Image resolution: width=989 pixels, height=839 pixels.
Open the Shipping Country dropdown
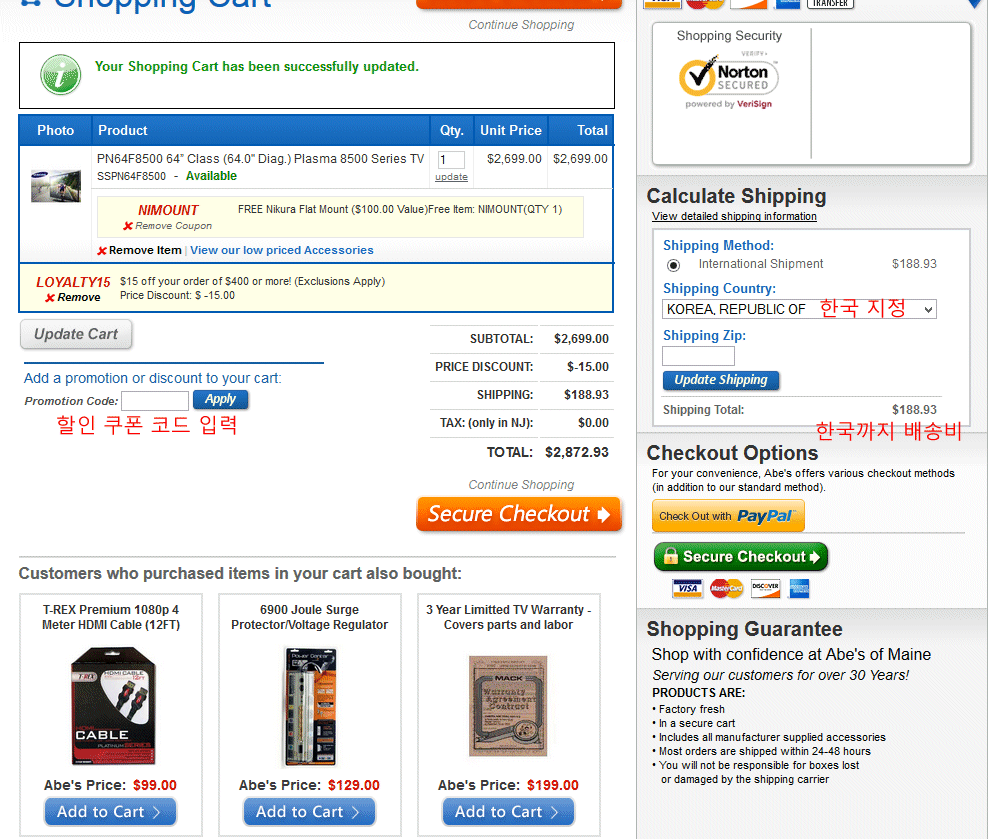click(799, 309)
